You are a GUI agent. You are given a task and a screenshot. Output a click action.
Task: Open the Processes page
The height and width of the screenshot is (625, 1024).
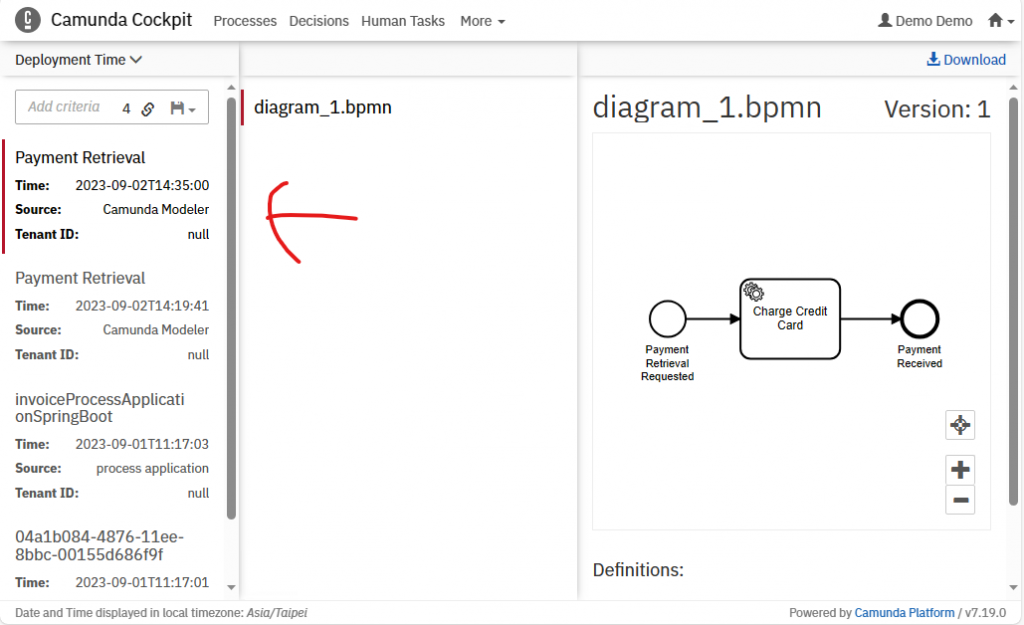tap(245, 21)
